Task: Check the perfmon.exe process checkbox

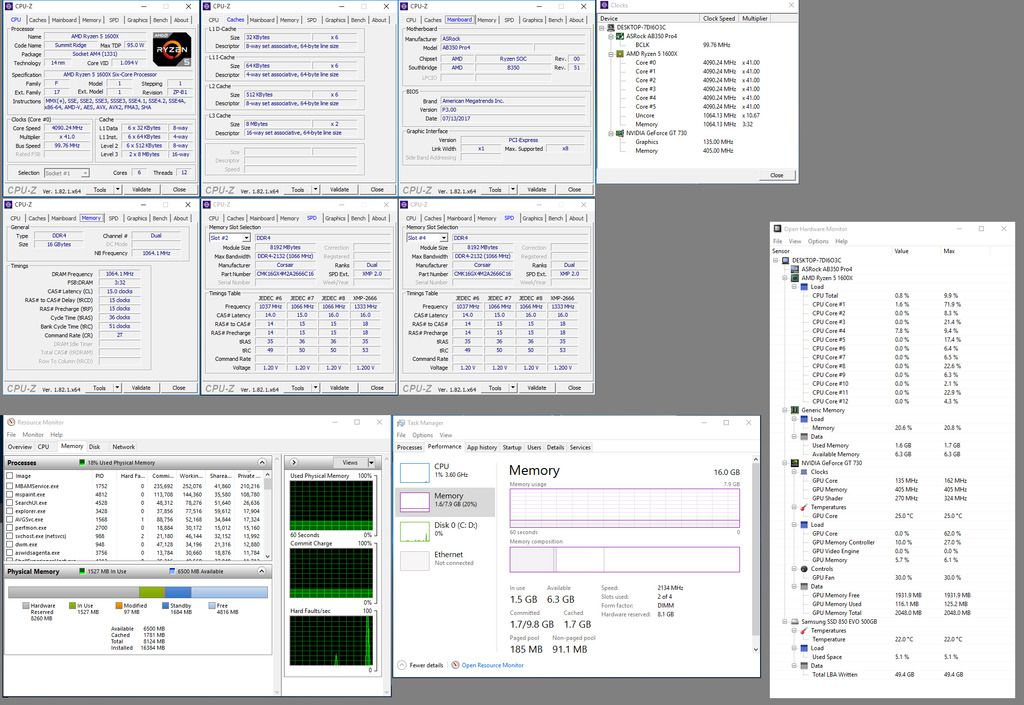Action: click(10, 527)
